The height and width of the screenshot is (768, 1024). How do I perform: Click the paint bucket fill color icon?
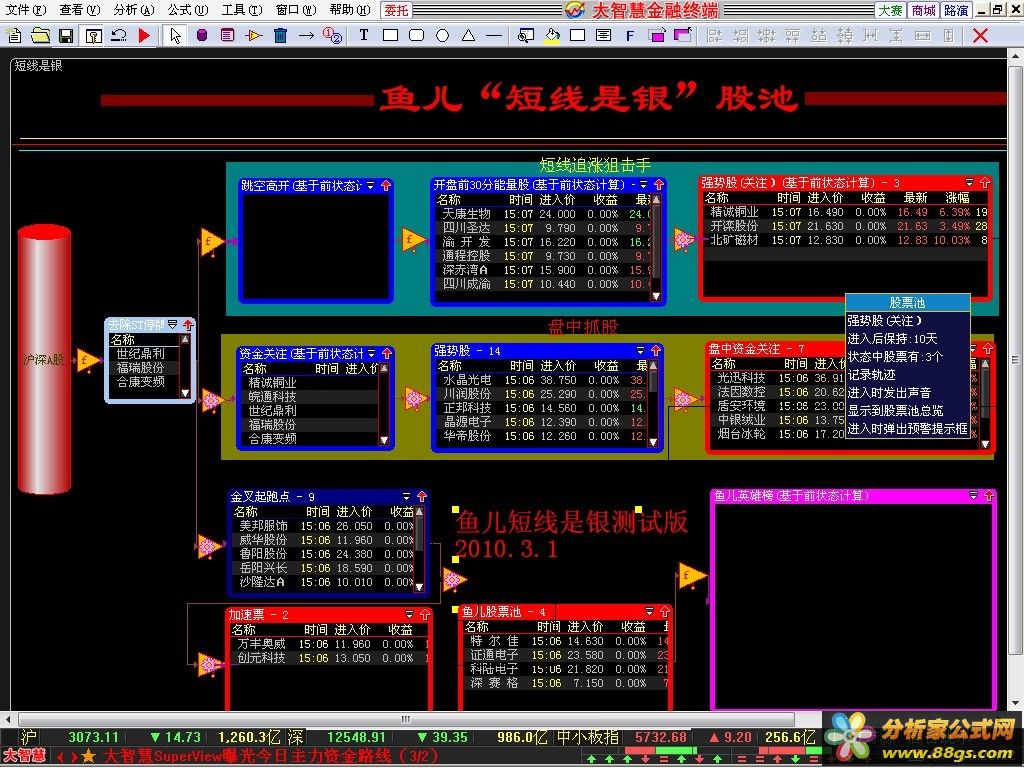click(x=552, y=35)
